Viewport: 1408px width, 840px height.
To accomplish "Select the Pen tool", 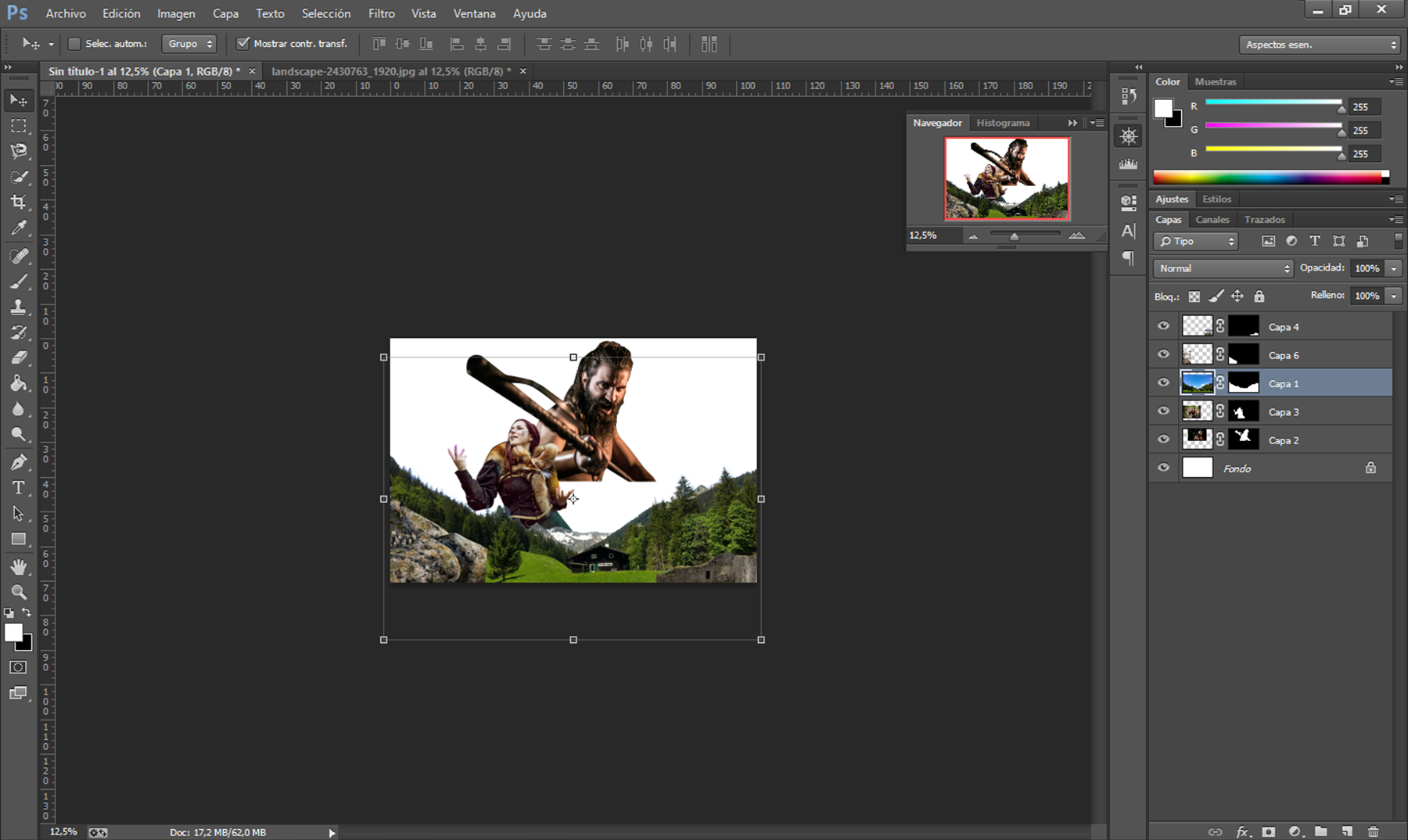I will click(19, 462).
